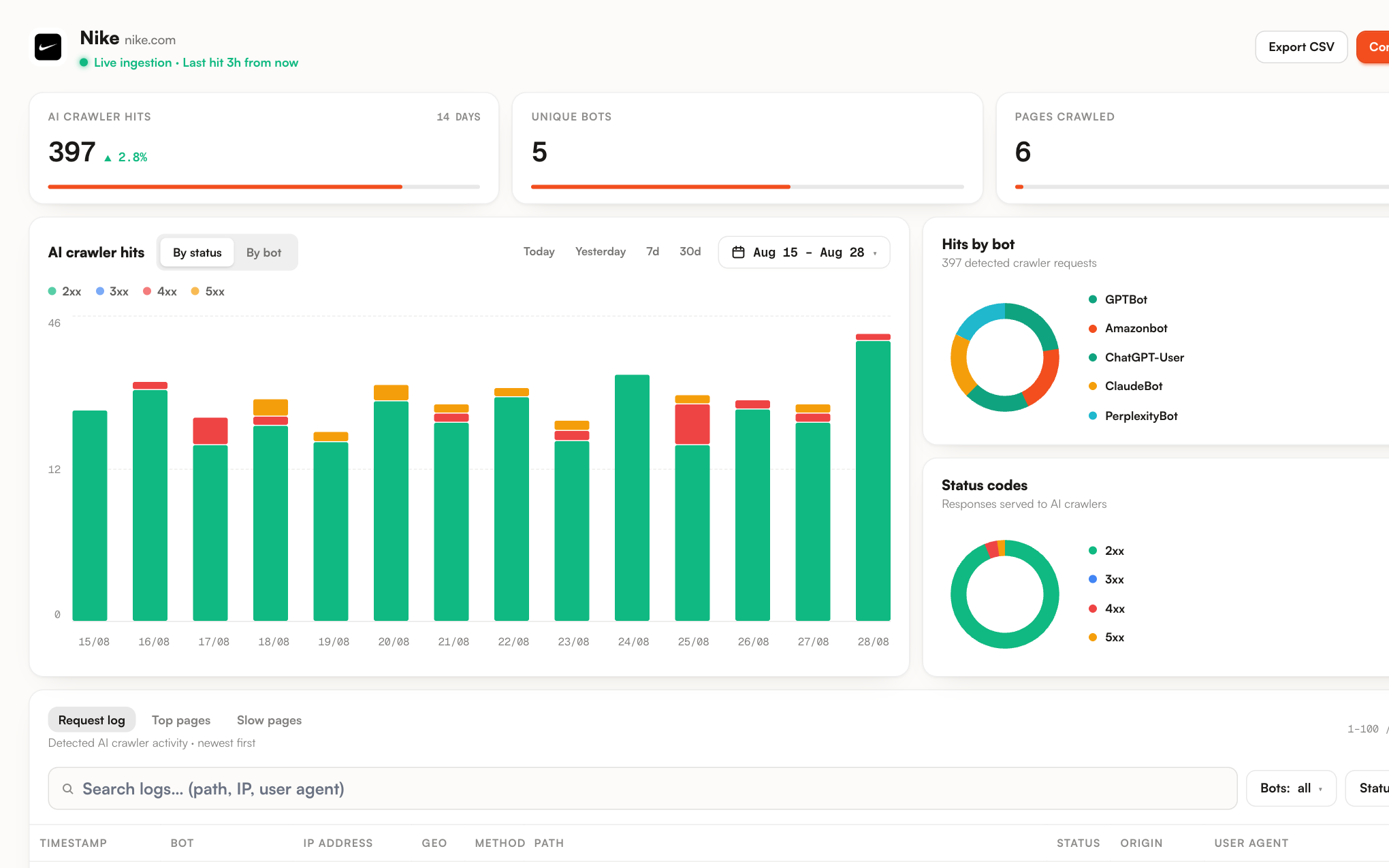Toggle the ChatGPT-User legend entry

coord(1136,357)
